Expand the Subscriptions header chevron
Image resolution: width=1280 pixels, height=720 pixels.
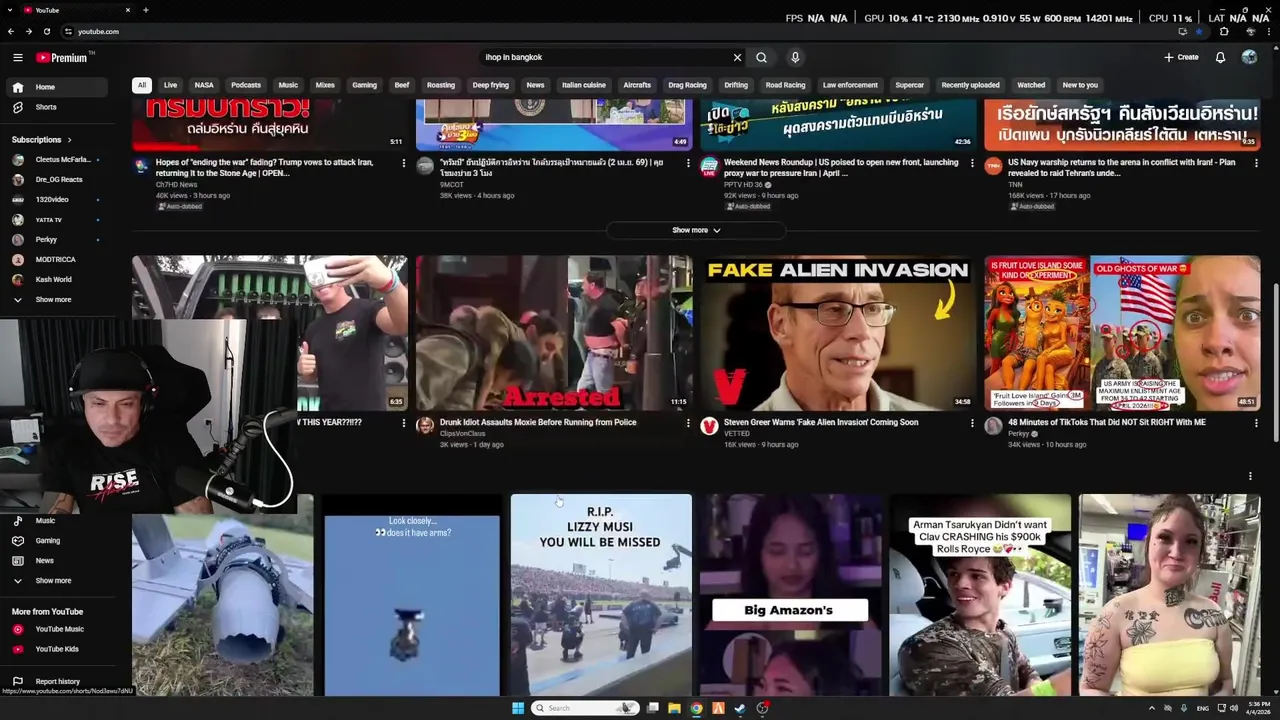[x=69, y=140]
